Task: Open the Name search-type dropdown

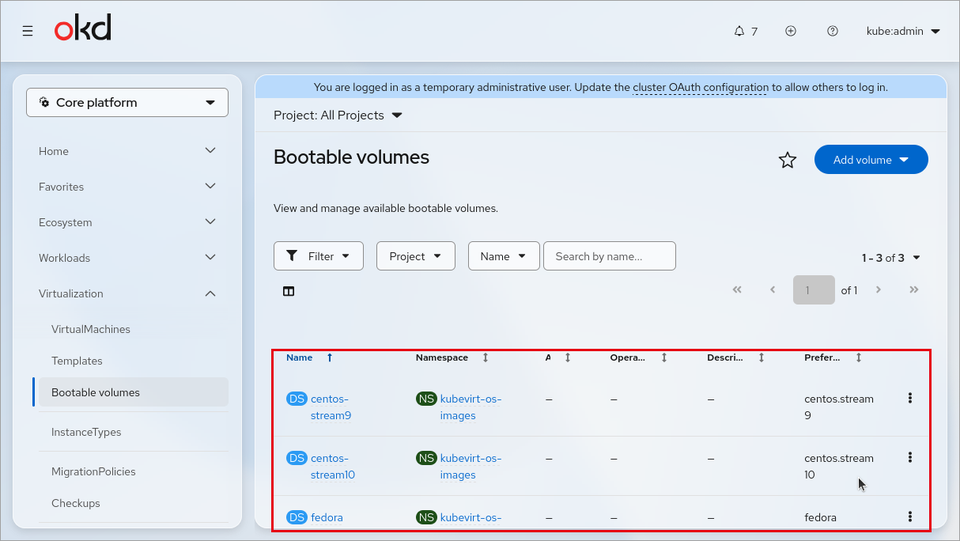Action: 503,256
